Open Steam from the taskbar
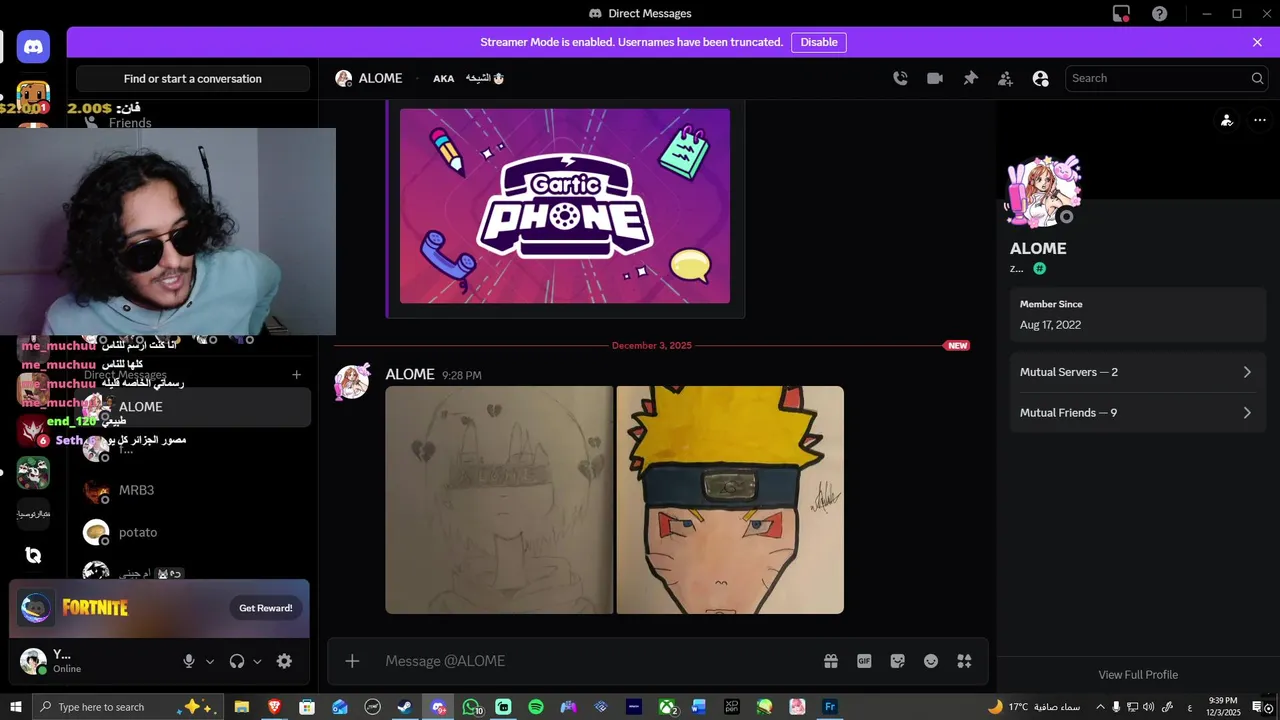 pyautogui.click(x=405, y=707)
